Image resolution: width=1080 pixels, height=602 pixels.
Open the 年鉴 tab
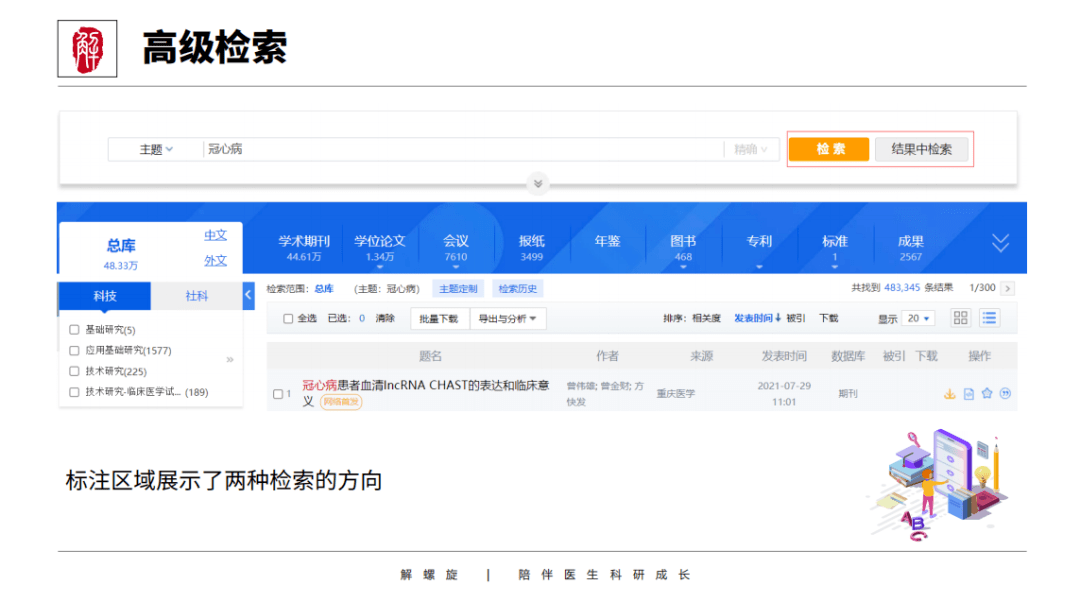pyautogui.click(x=607, y=242)
